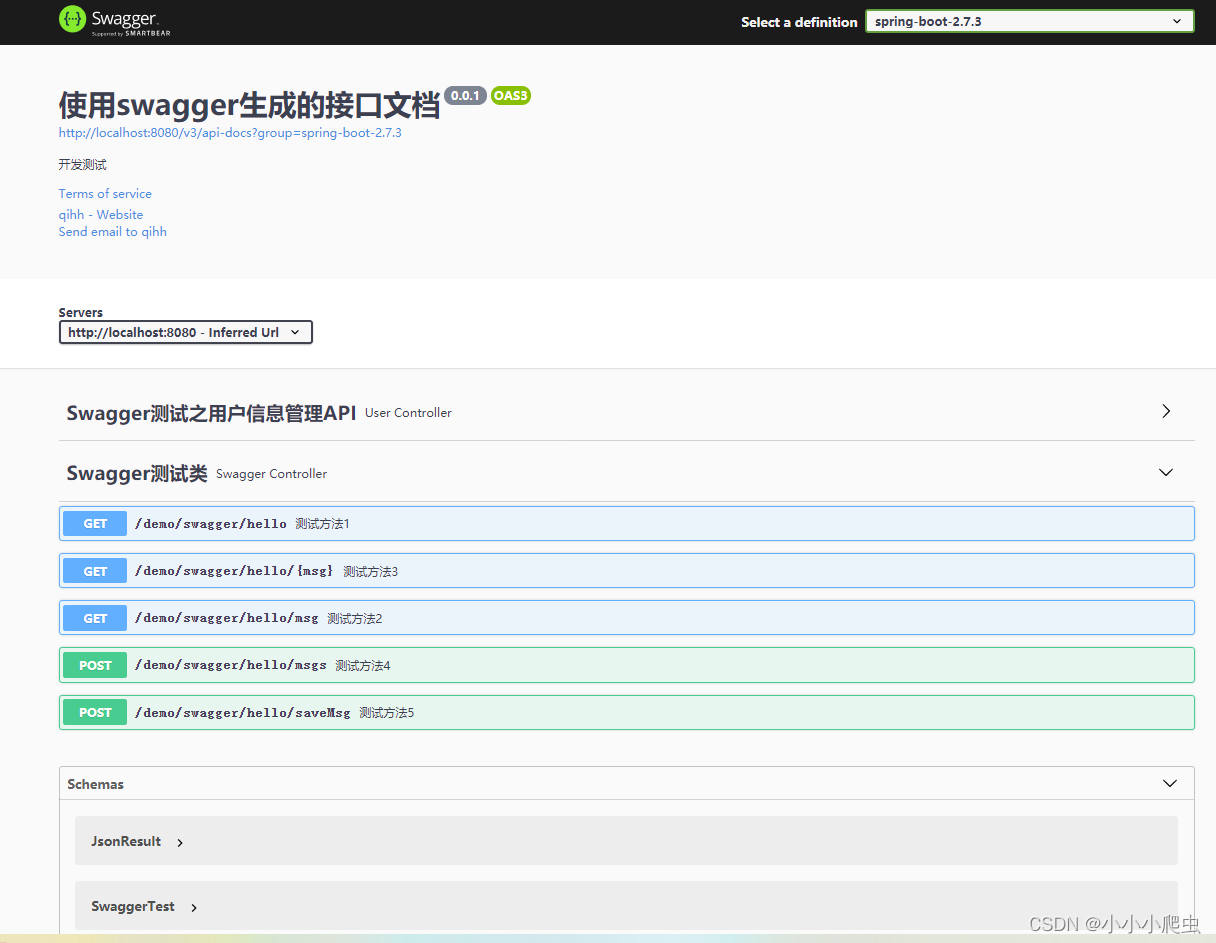Click the GET badge on /demo/swagger/hello
This screenshot has width=1216, height=943.
[x=94, y=523]
